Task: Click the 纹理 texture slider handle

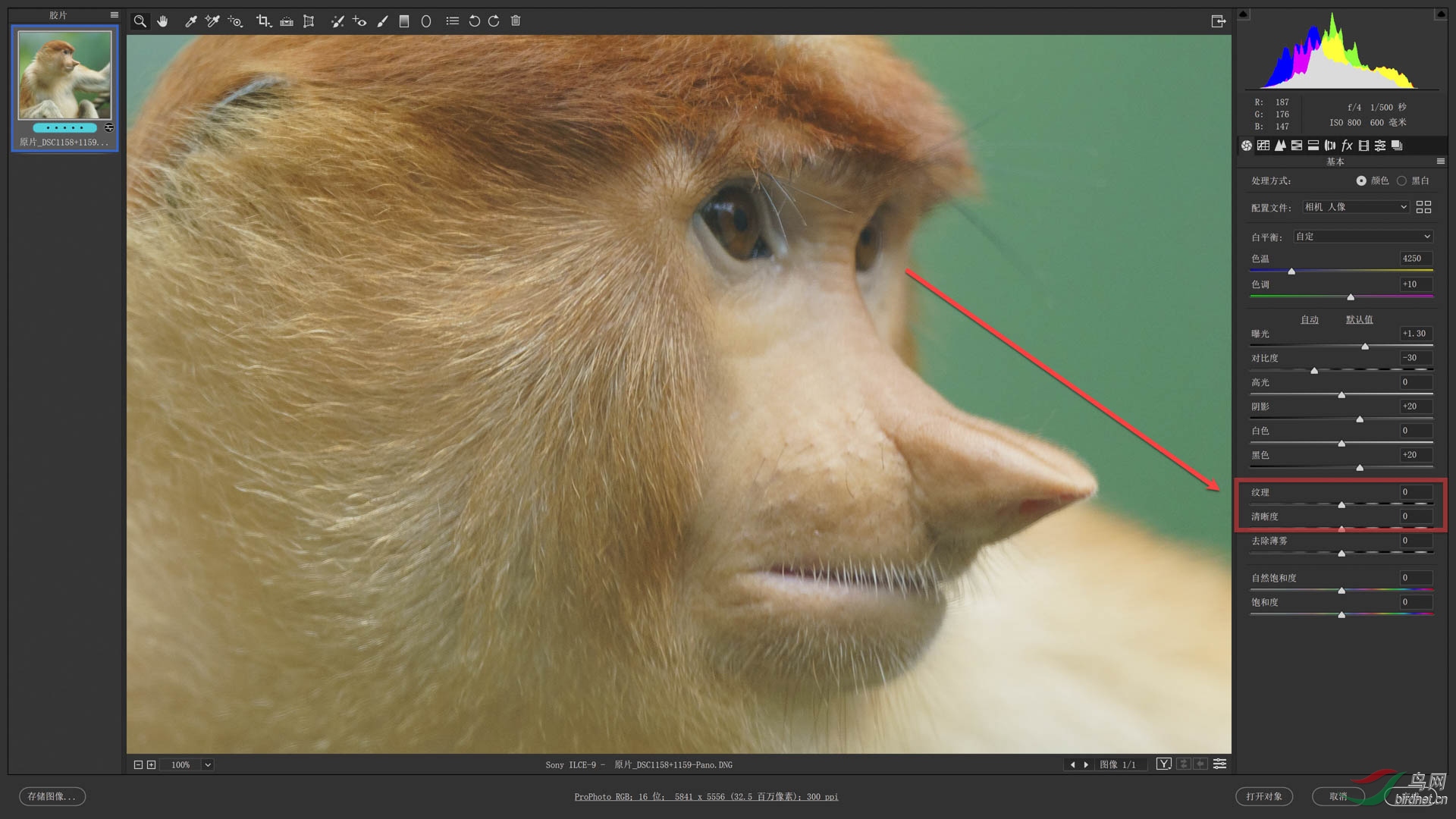Action: (x=1341, y=504)
